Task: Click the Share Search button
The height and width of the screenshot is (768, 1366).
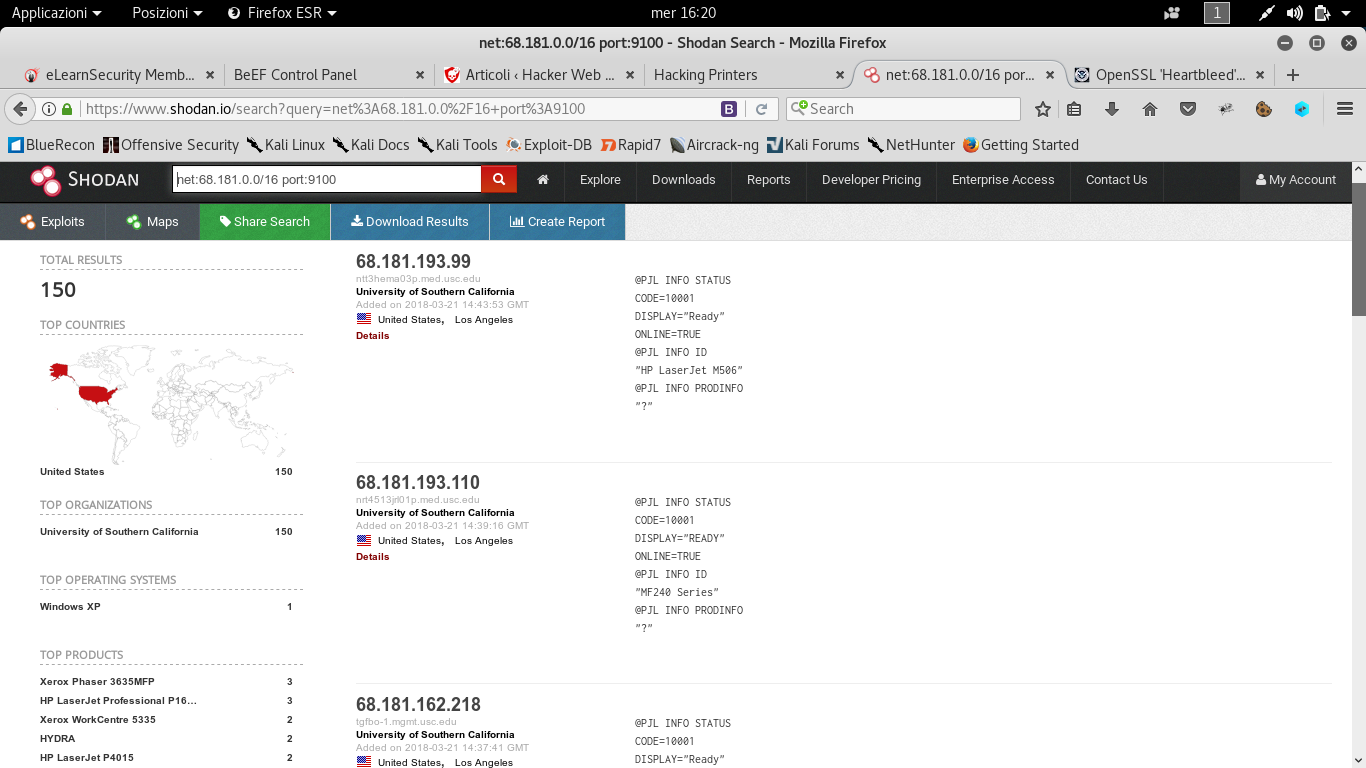Action: pyautogui.click(x=265, y=222)
